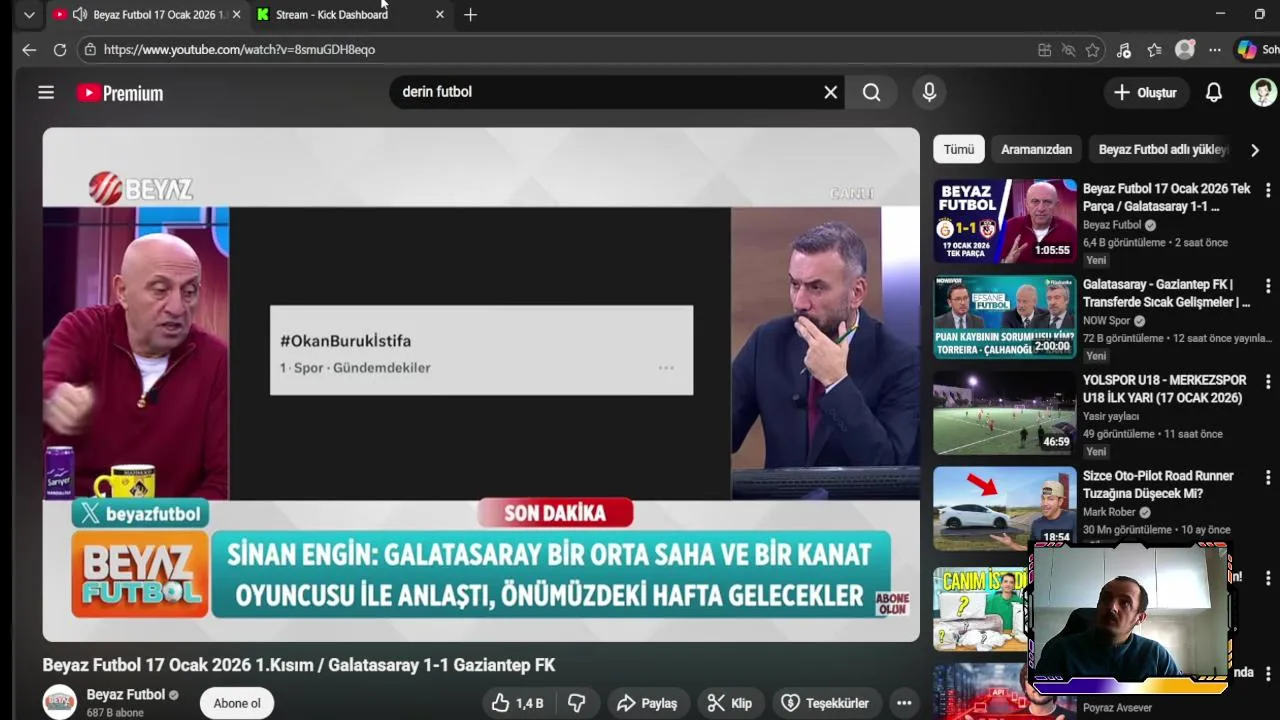Open 'Sizce Oto-Pilot Road Runner' video title
This screenshot has width=1280, height=720.
pyautogui.click(x=1158, y=485)
